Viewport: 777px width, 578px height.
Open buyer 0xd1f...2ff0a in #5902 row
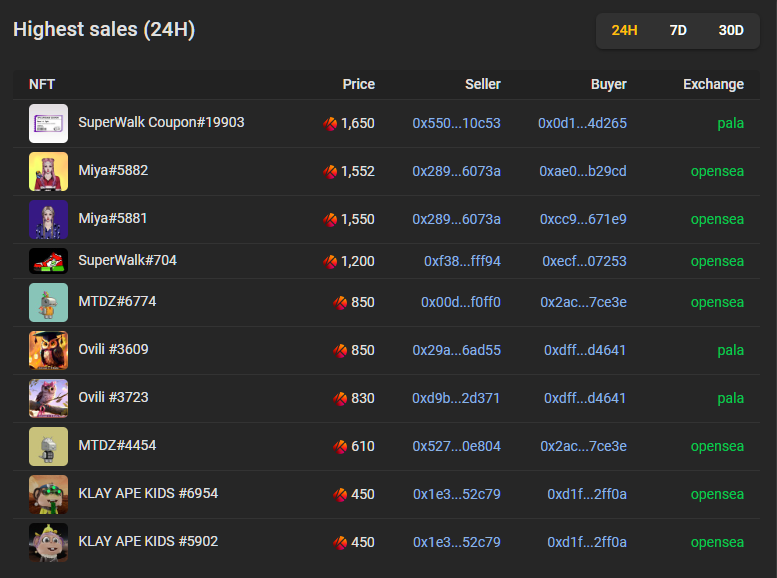[587, 543]
